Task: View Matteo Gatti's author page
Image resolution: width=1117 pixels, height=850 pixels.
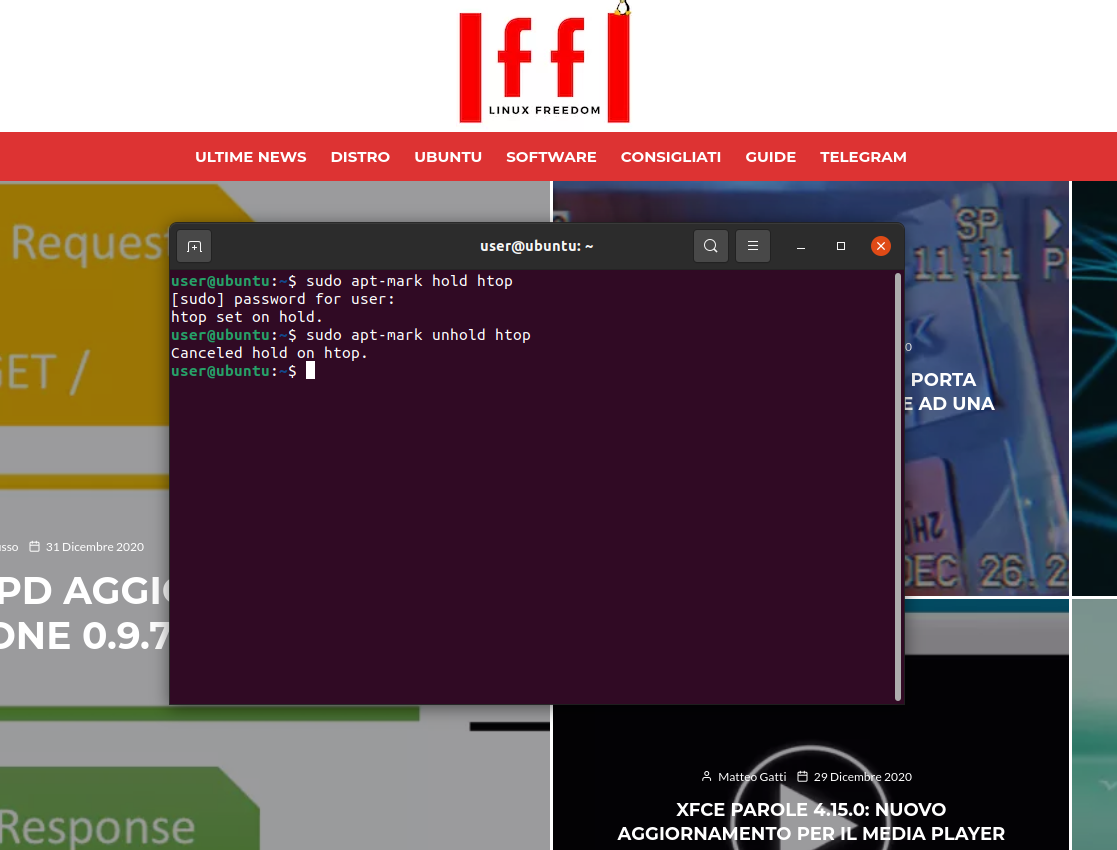Action: [752, 776]
